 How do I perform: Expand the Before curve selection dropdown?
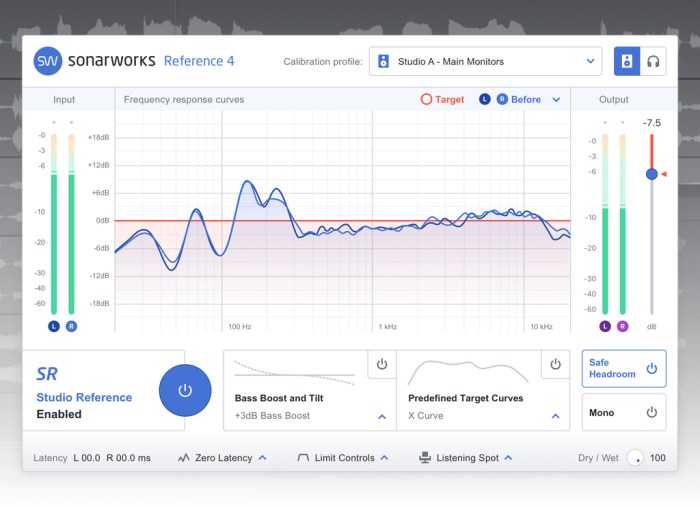pyautogui.click(x=556, y=100)
